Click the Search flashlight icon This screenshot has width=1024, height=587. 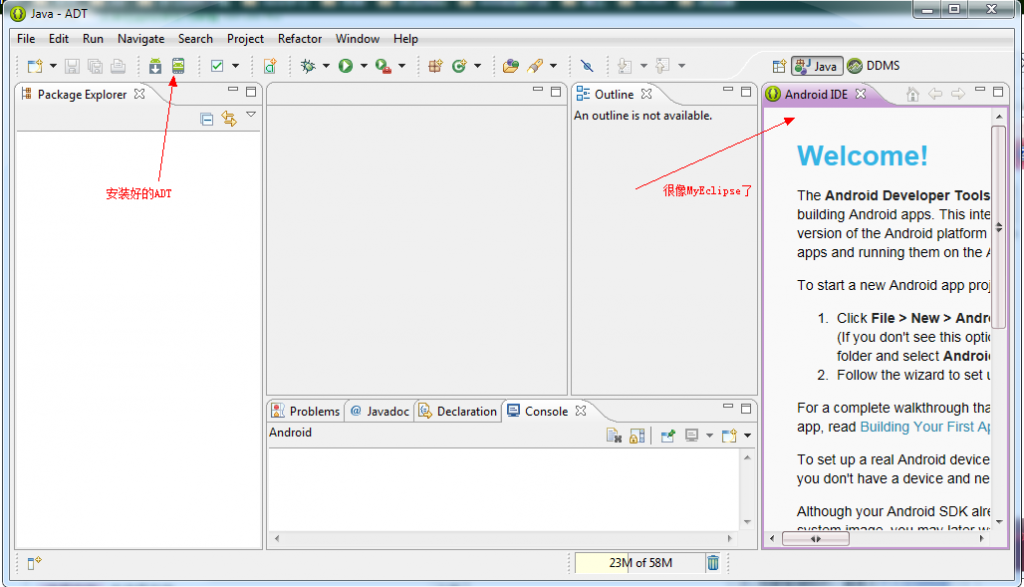tap(536, 66)
